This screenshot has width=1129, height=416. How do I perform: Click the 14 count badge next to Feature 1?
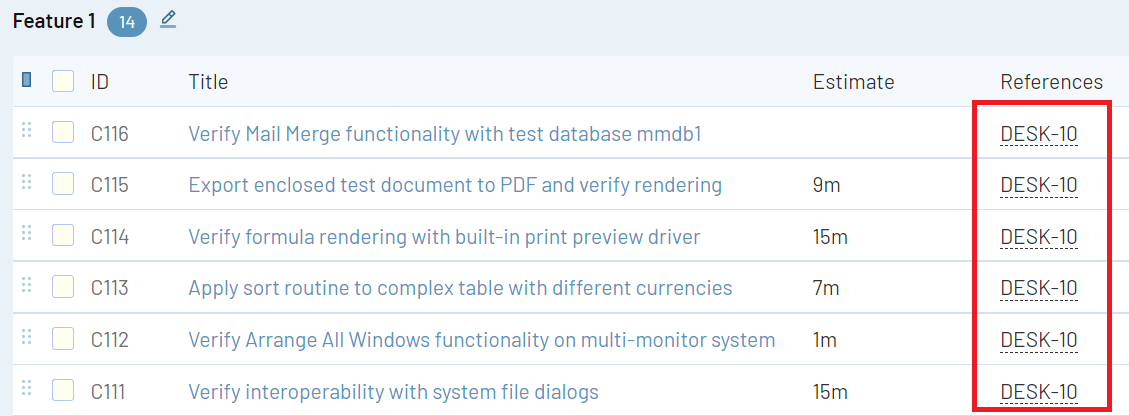[127, 22]
